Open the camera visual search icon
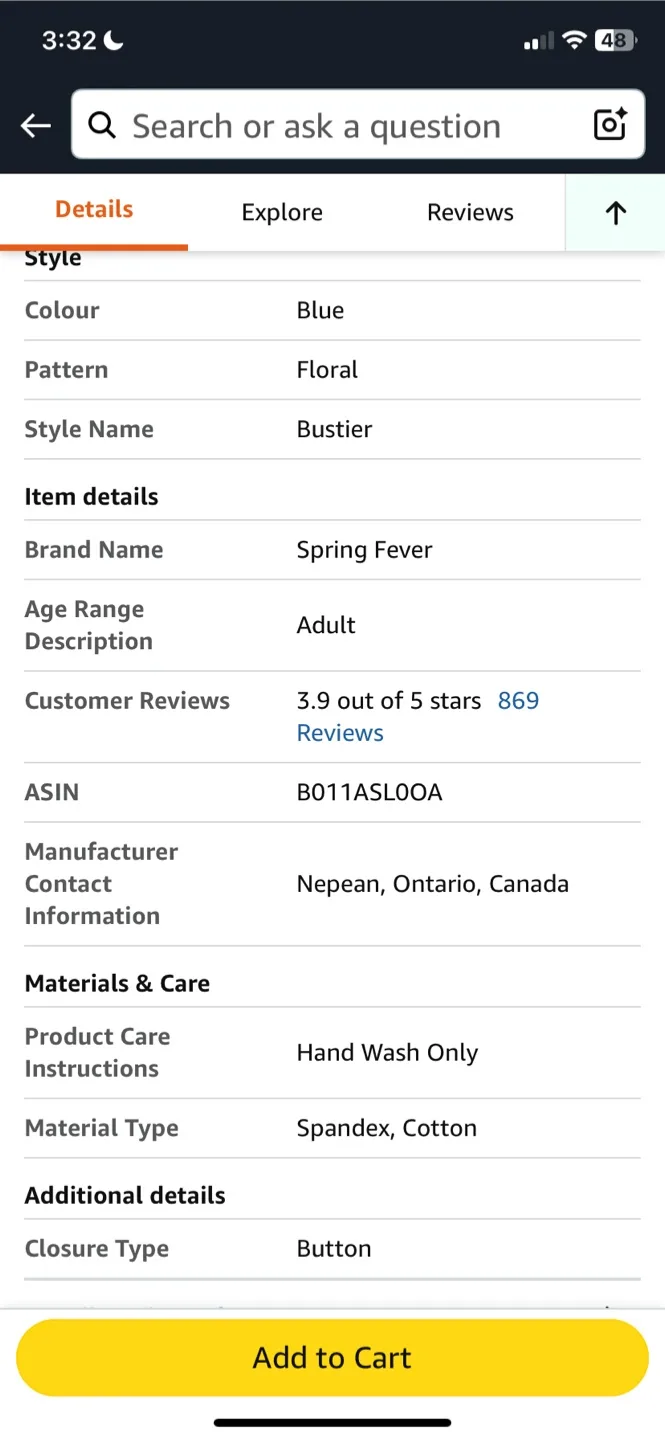Viewport: 665px width, 1440px height. coord(609,124)
